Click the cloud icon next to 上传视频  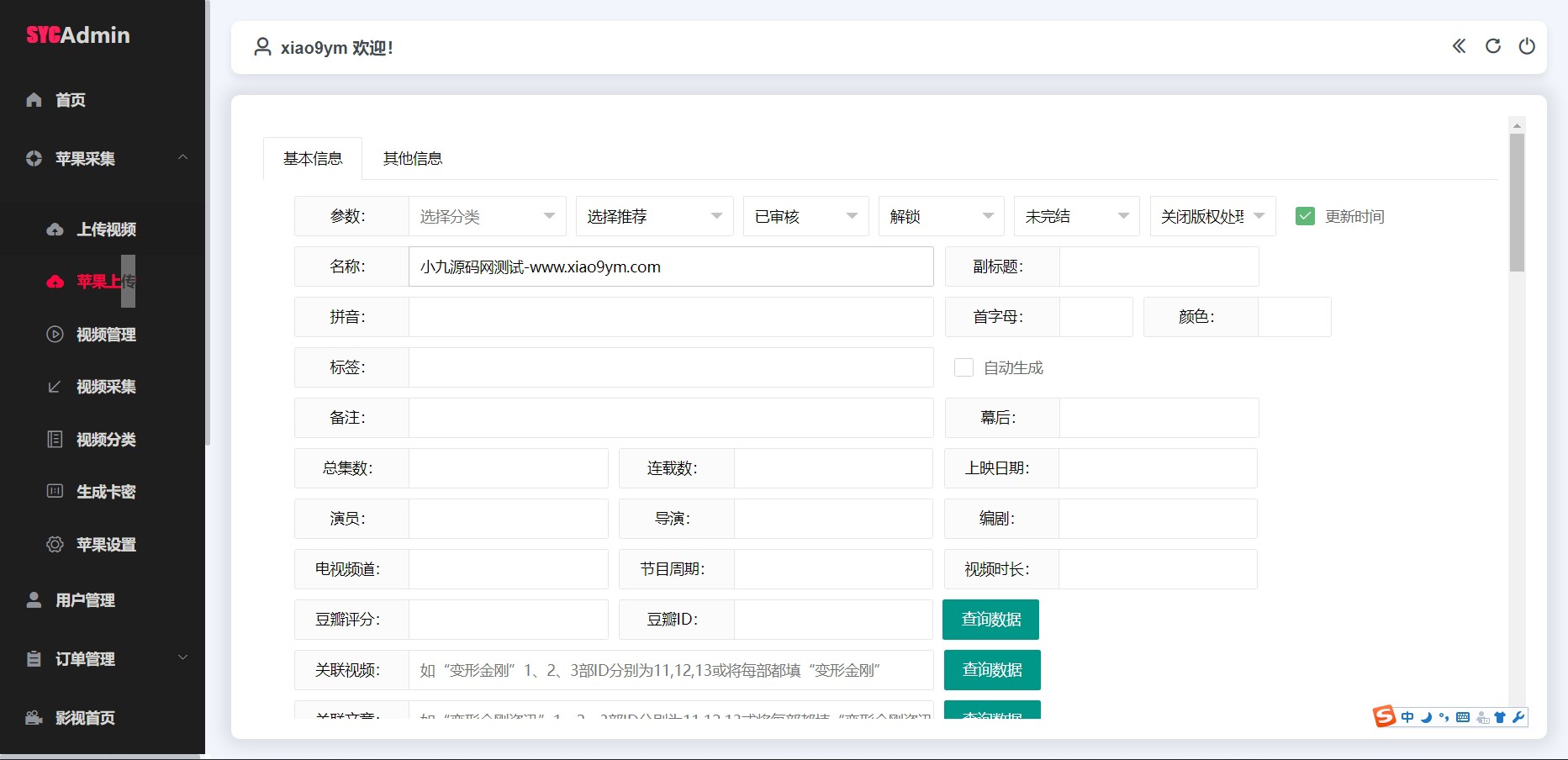(55, 230)
